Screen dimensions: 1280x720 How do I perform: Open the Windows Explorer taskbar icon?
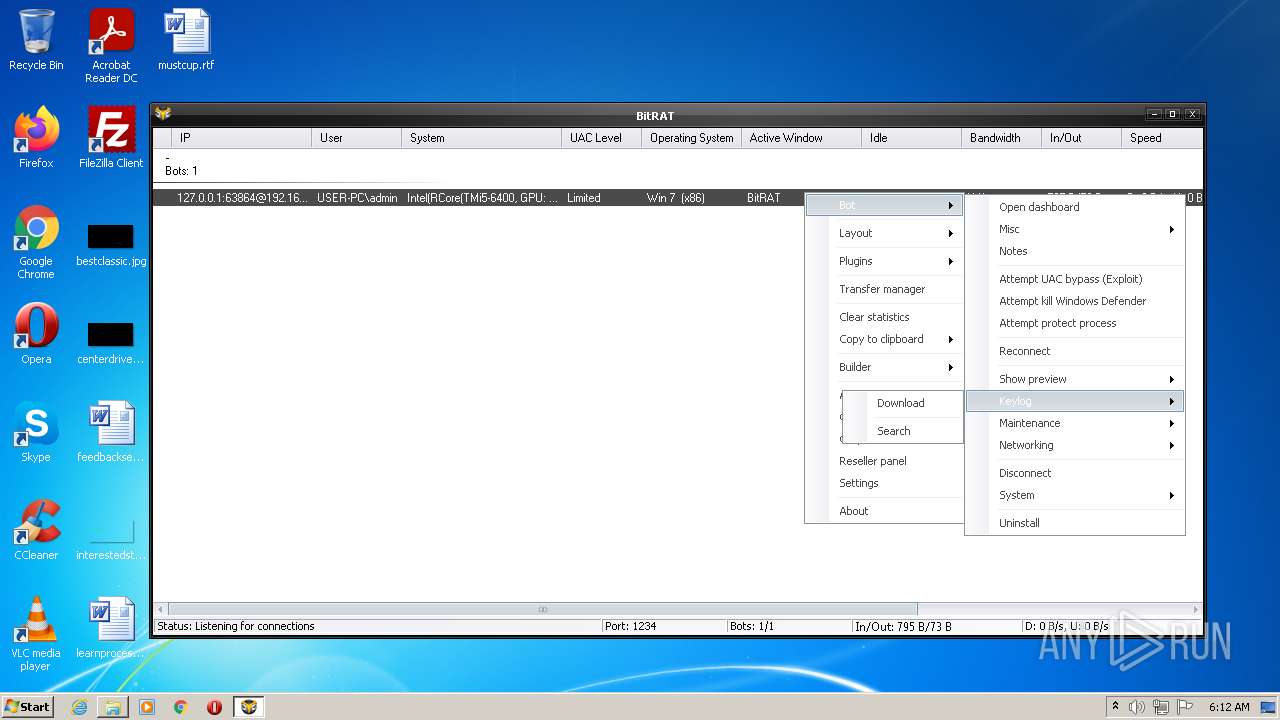coord(113,707)
